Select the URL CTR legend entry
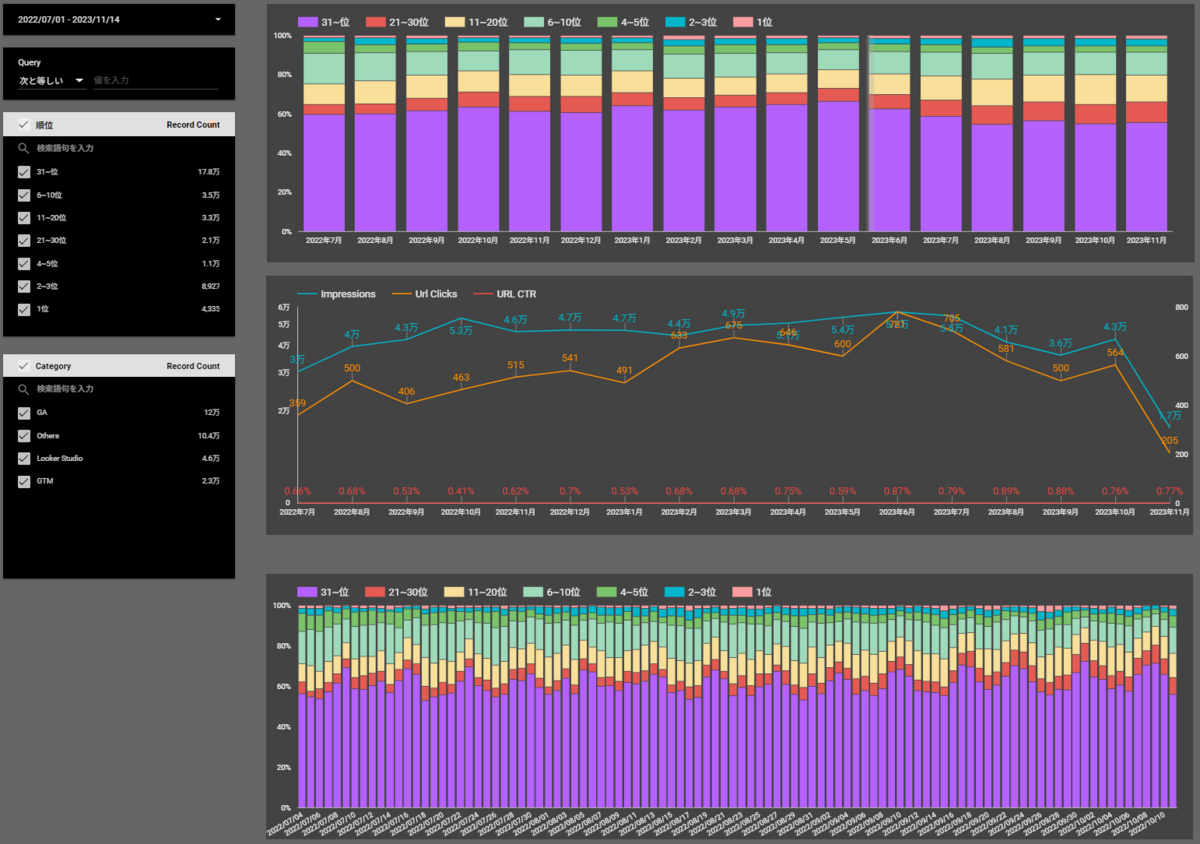This screenshot has width=1200, height=844. (504, 294)
